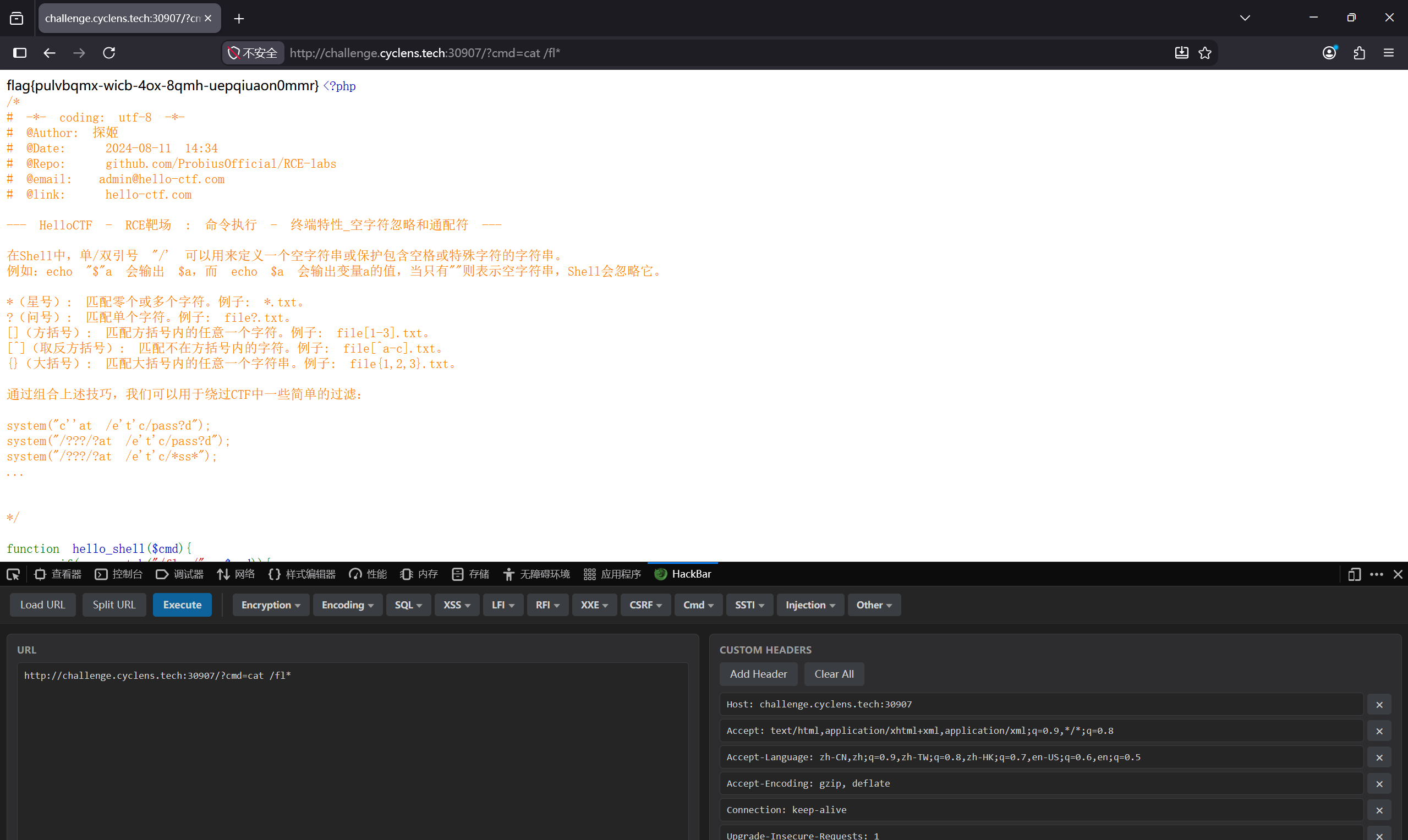Viewport: 1408px width, 840px height.
Task: Expand the Cmd dropdown menu
Action: tap(698, 605)
